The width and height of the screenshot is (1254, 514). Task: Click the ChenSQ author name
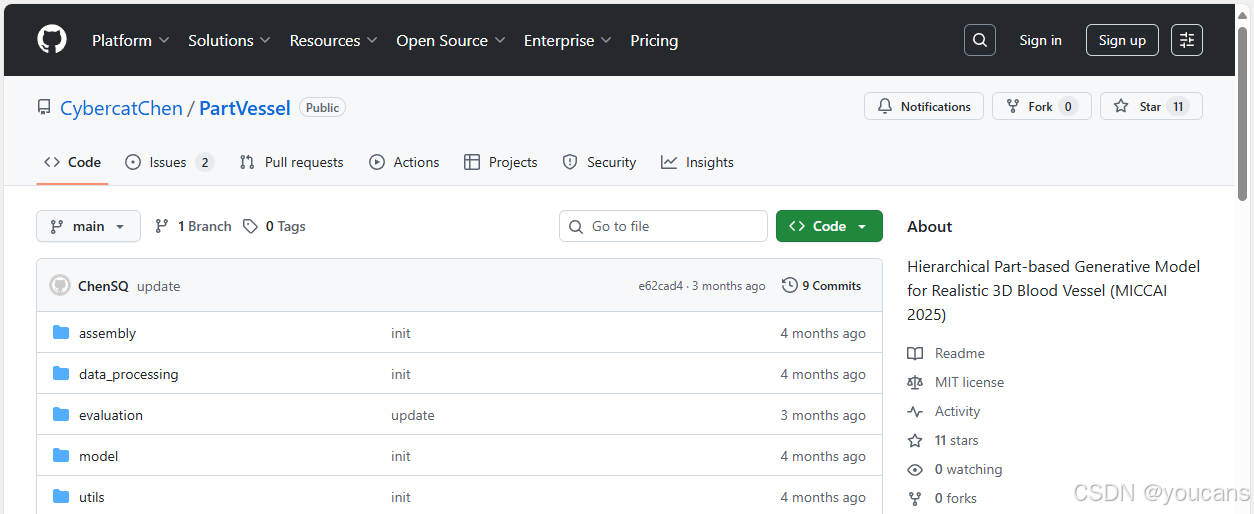click(x=103, y=286)
